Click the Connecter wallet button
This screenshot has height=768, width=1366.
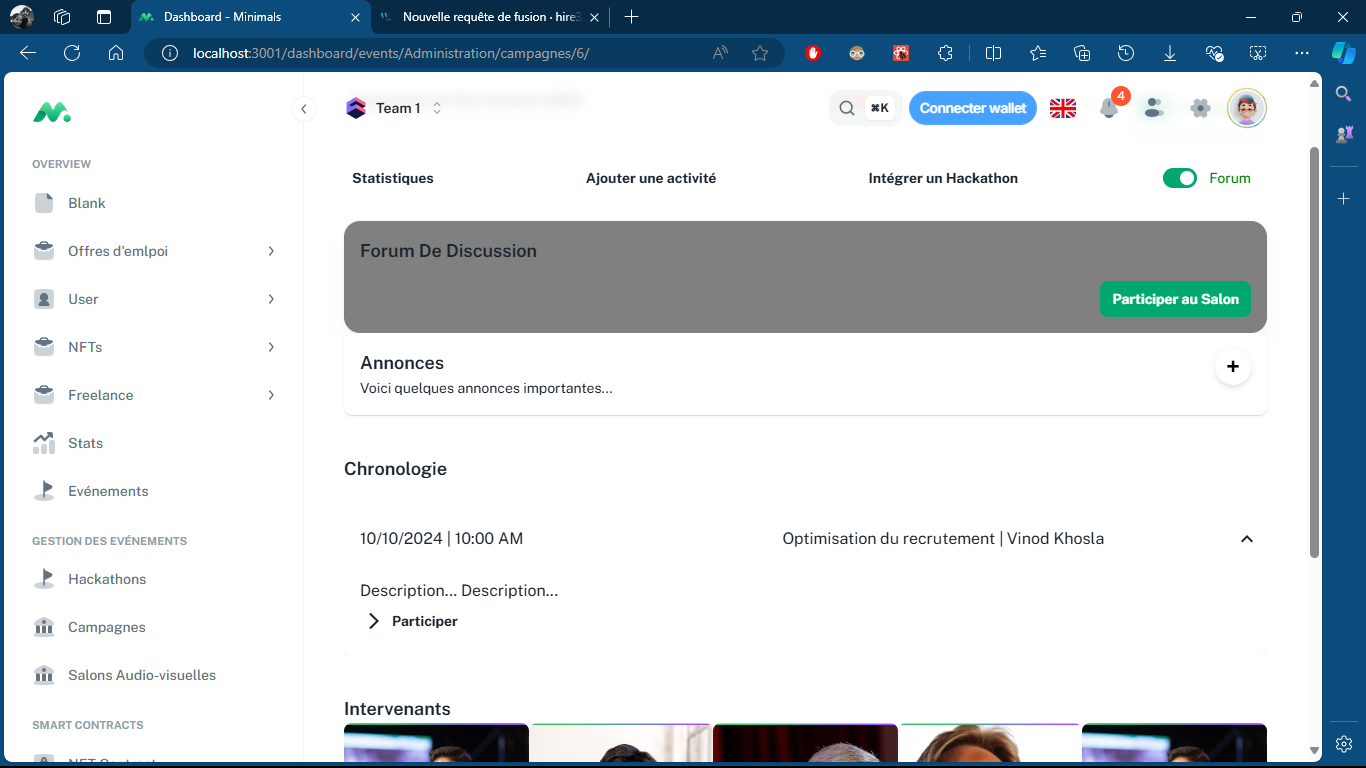pos(973,108)
